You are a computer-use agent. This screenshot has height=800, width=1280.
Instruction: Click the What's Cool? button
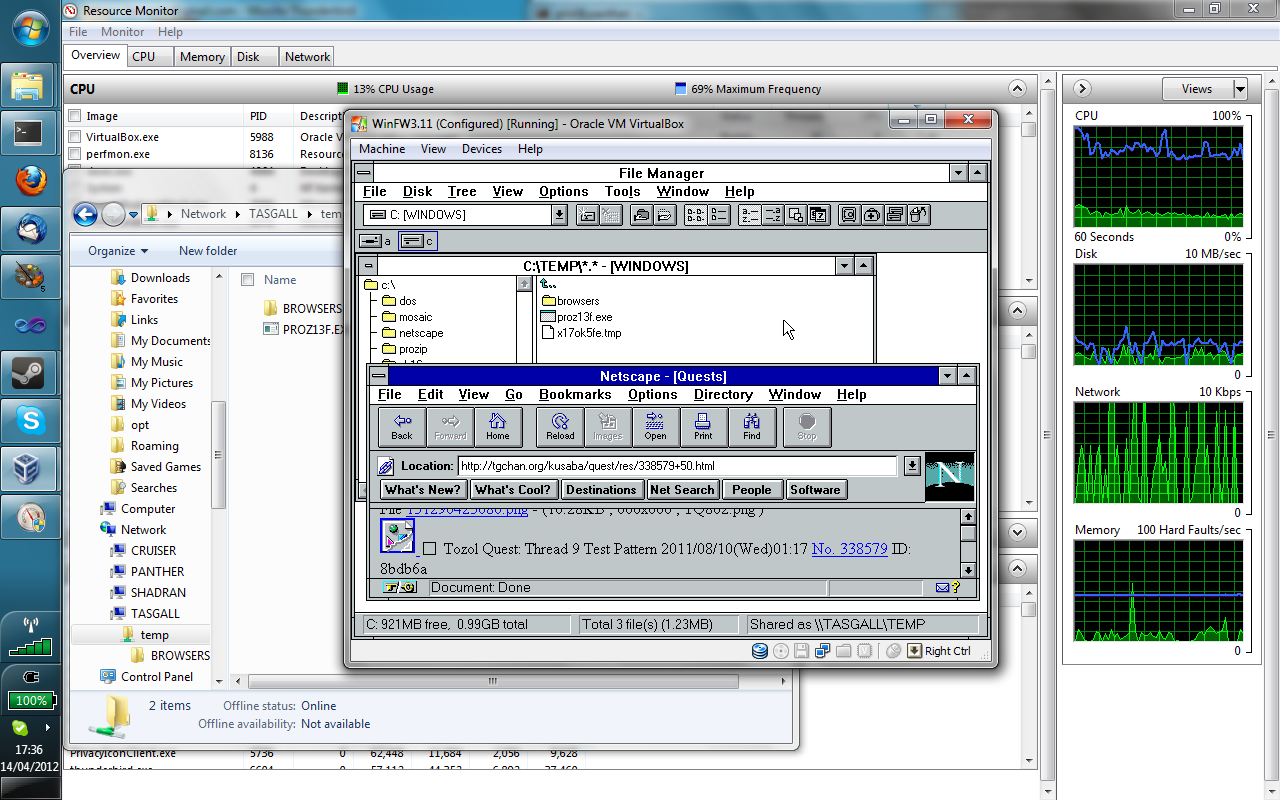512,490
